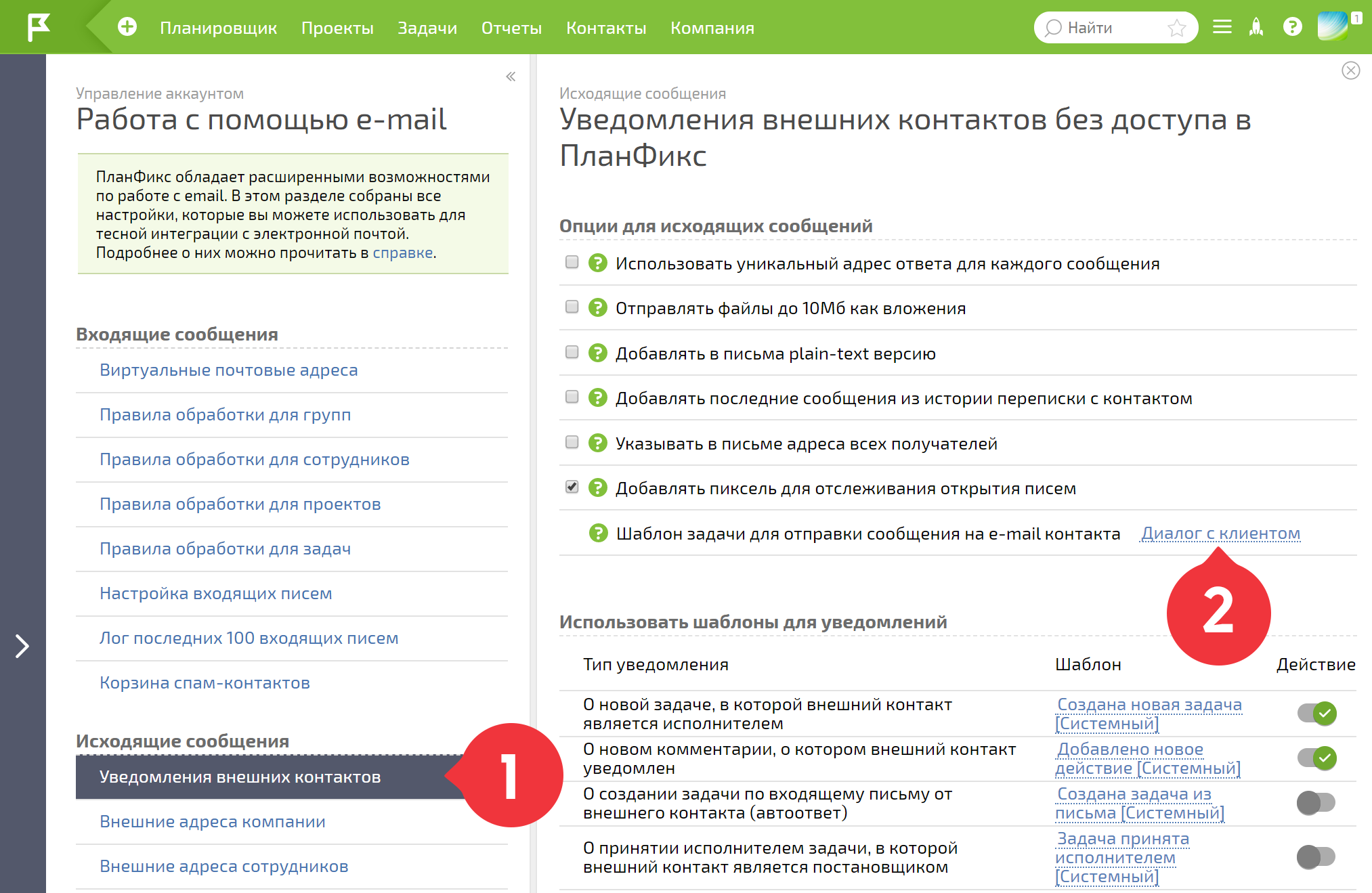Follow the справке link
The height and width of the screenshot is (893, 1372).
click(x=402, y=253)
